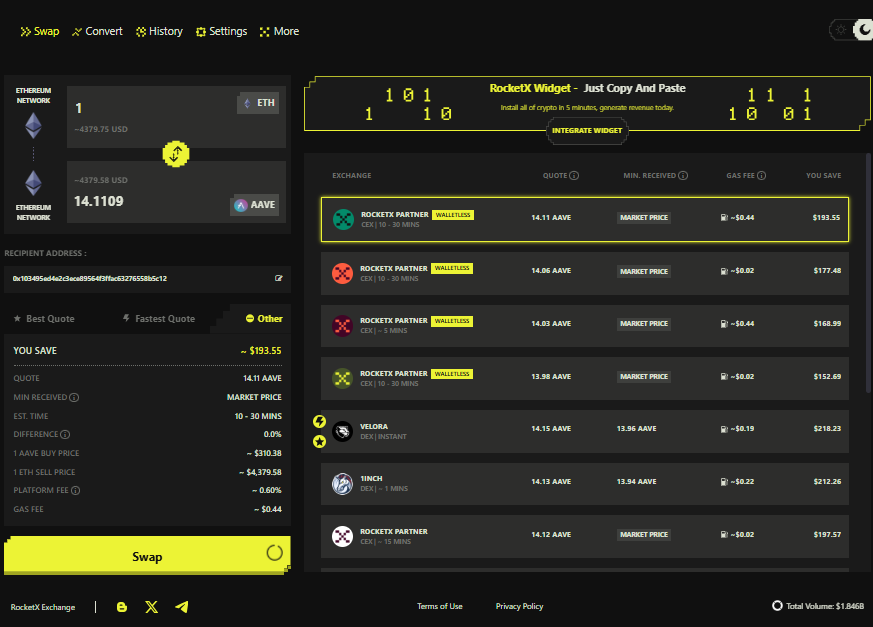
Task: Click the Total Volume $1.846B text
Action: point(825,606)
